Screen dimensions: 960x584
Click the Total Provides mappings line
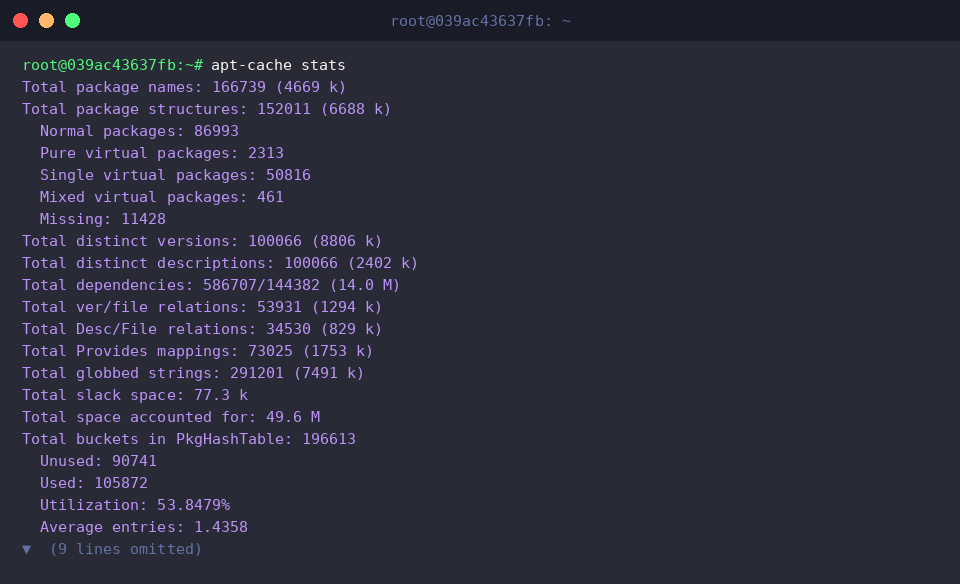pos(198,351)
